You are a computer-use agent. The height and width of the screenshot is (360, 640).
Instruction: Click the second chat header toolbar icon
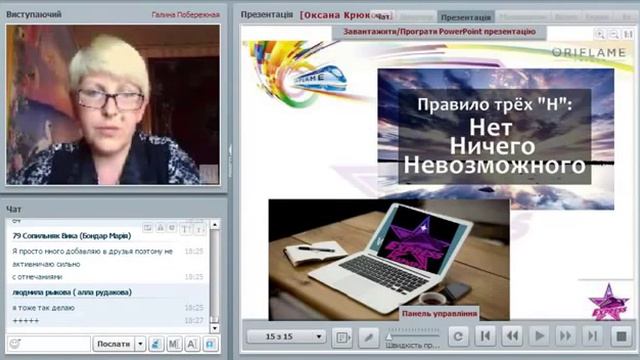click(160, 228)
